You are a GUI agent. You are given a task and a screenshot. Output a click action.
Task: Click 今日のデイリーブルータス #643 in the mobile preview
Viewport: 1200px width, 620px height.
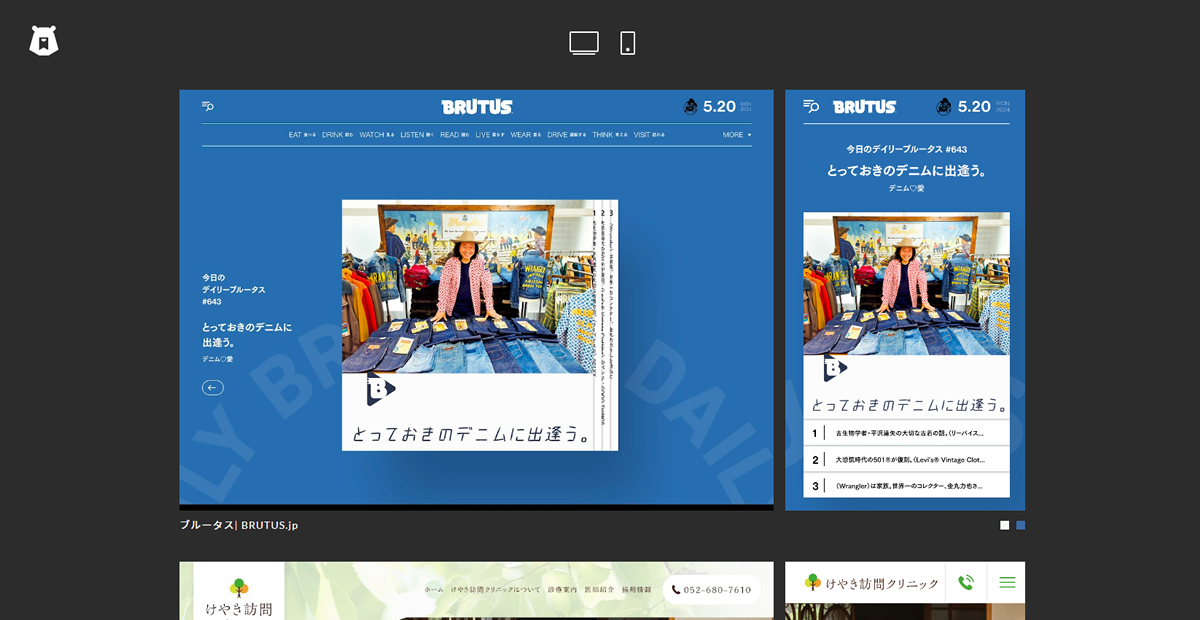point(907,149)
